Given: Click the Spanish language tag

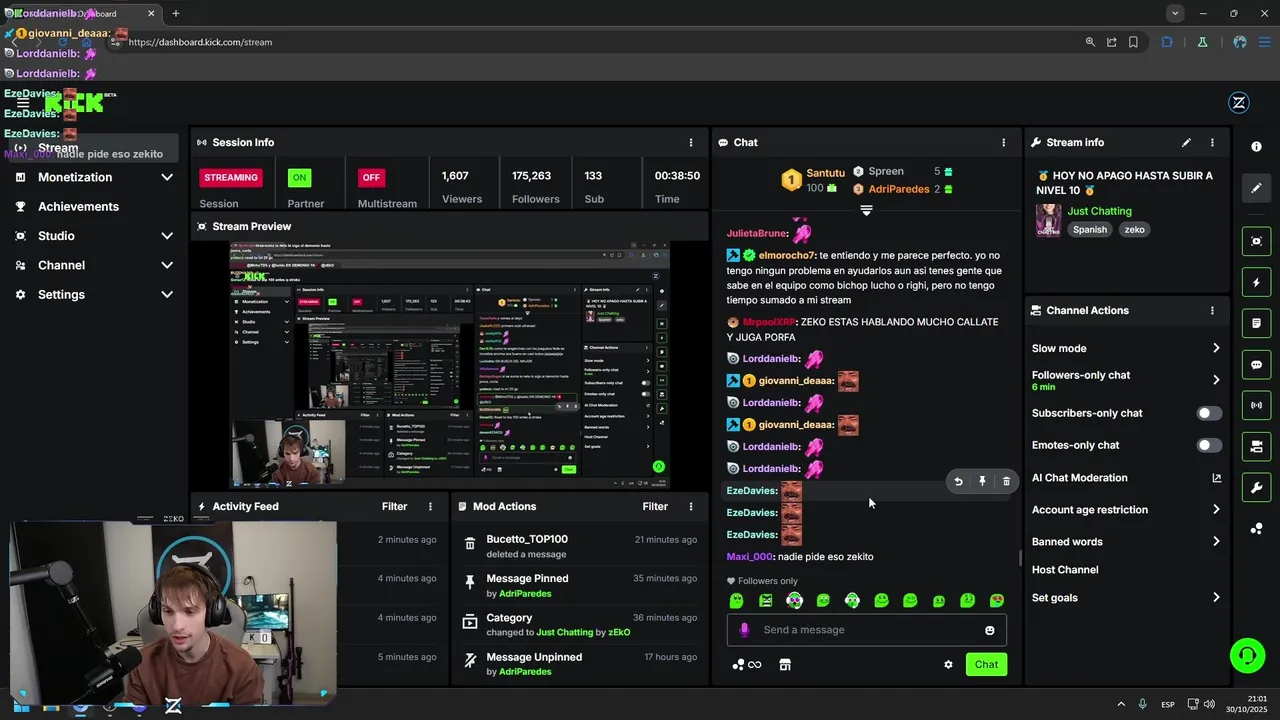Looking at the screenshot, I should [x=1090, y=230].
